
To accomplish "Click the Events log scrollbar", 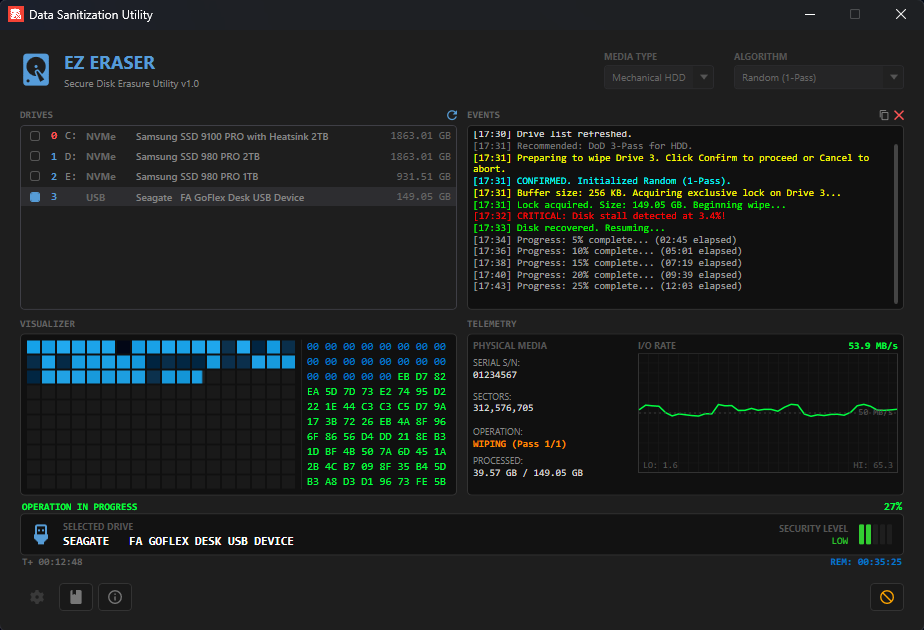I will pyautogui.click(x=896, y=224).
